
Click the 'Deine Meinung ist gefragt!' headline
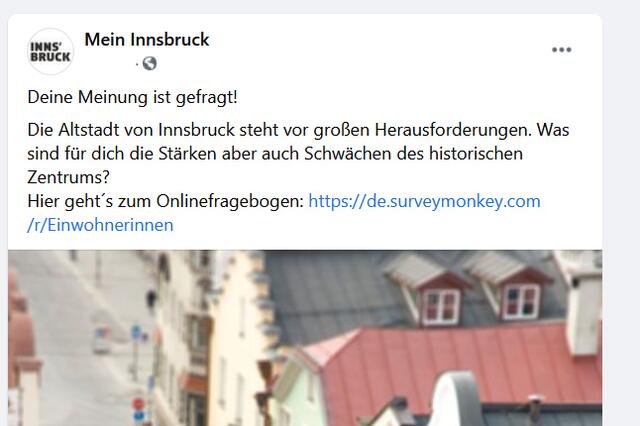pyautogui.click(x=132, y=97)
